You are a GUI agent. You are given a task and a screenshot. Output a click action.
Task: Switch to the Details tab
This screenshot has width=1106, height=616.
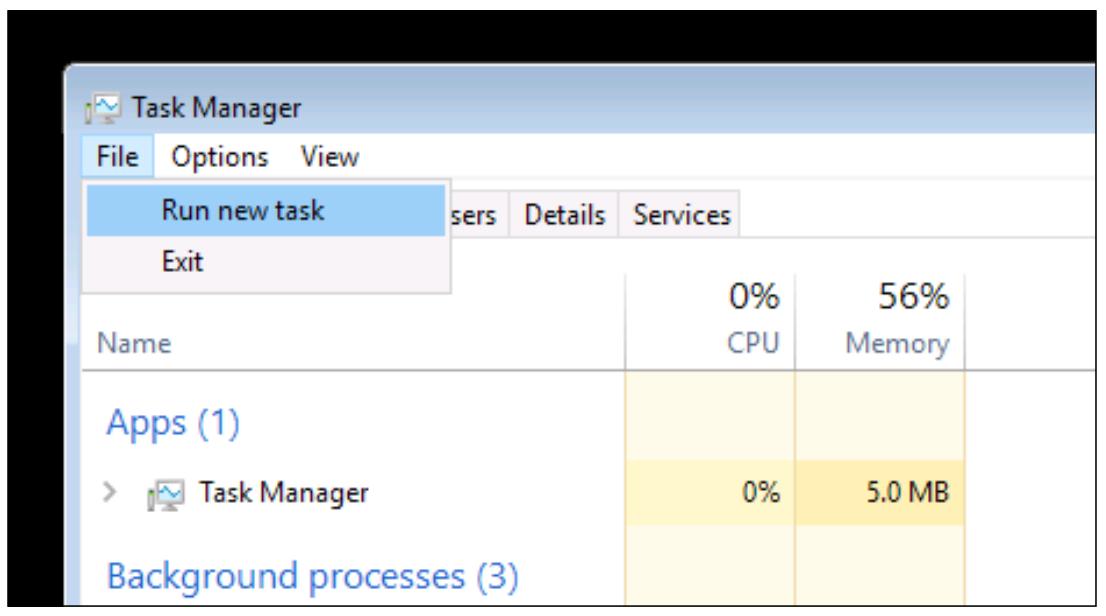click(x=564, y=215)
